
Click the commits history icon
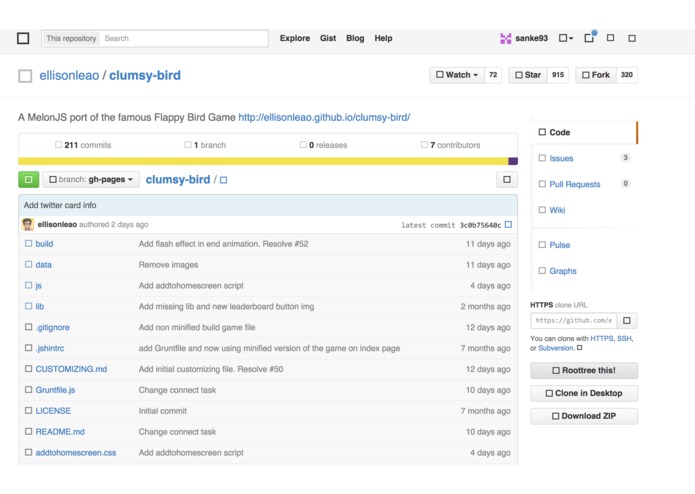click(59, 145)
